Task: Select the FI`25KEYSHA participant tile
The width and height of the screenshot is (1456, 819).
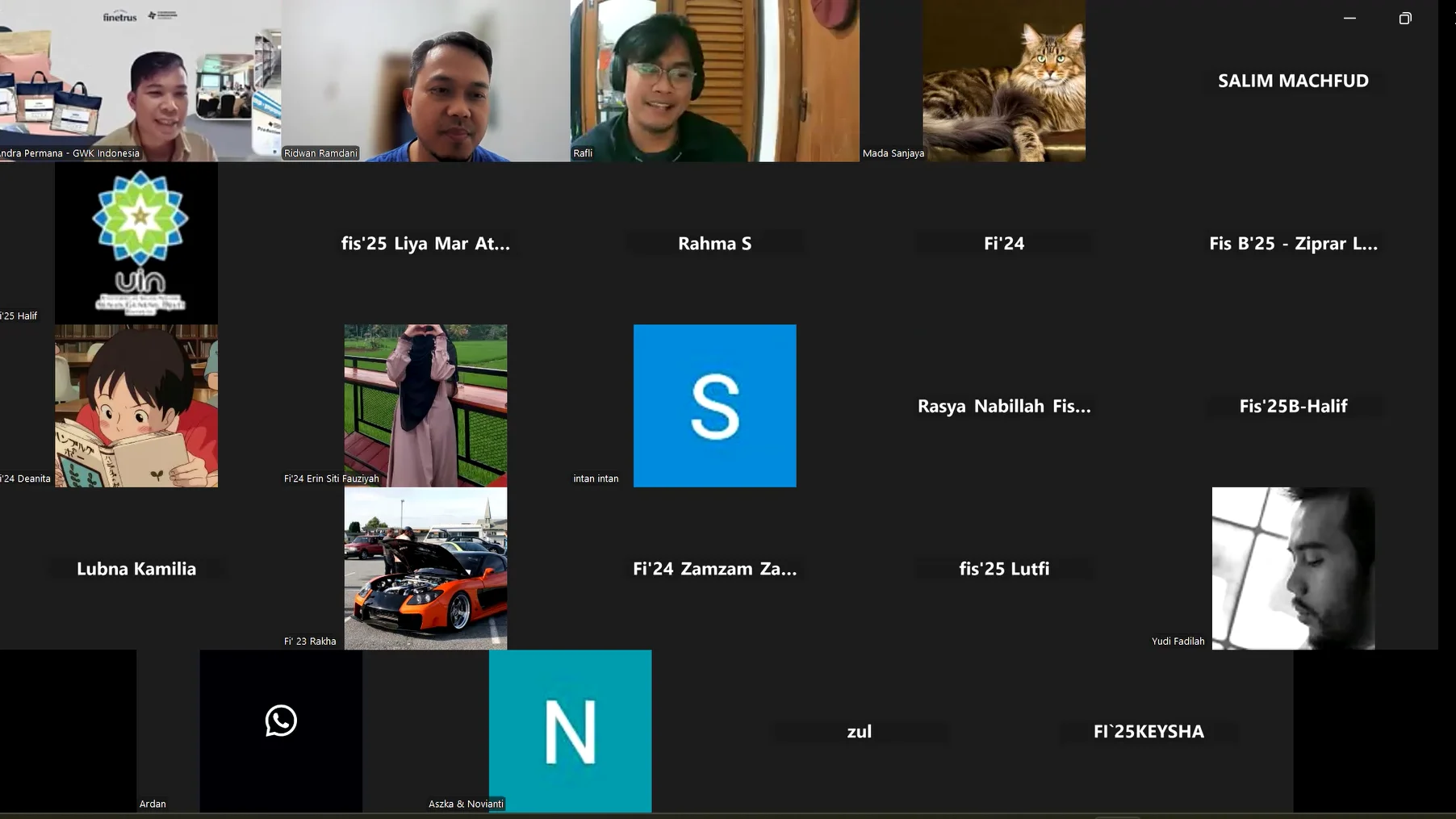Action: point(1148,731)
